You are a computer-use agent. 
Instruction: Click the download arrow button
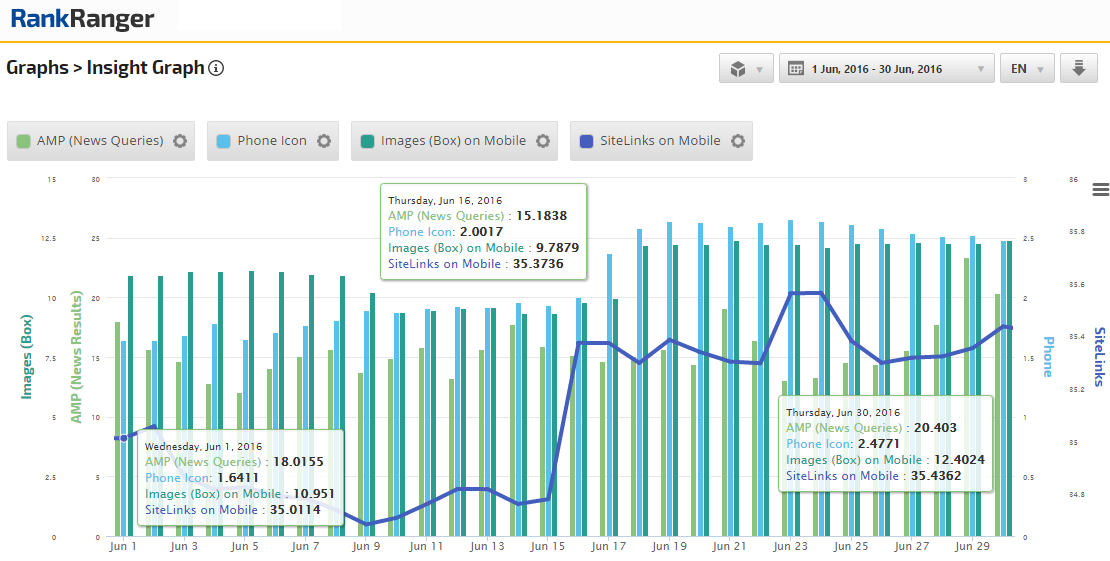coord(1079,69)
